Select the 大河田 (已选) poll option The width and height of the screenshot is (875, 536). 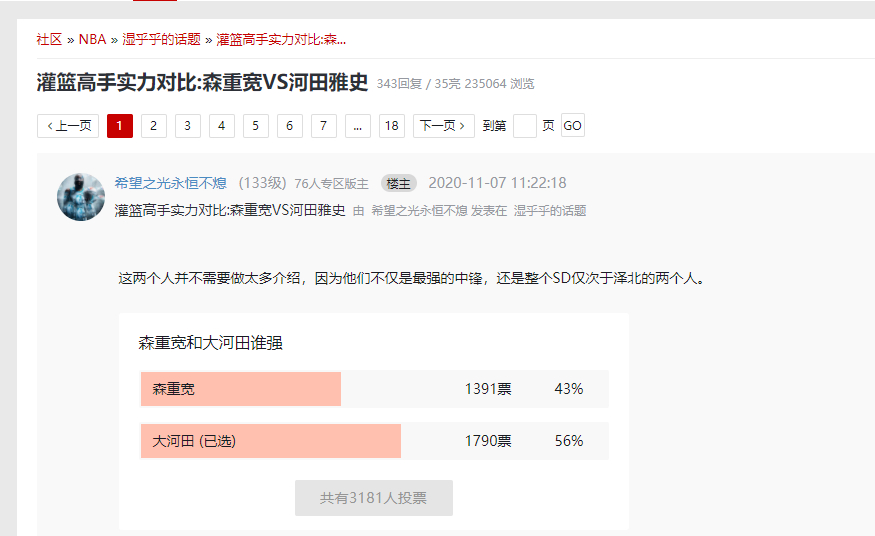270,441
